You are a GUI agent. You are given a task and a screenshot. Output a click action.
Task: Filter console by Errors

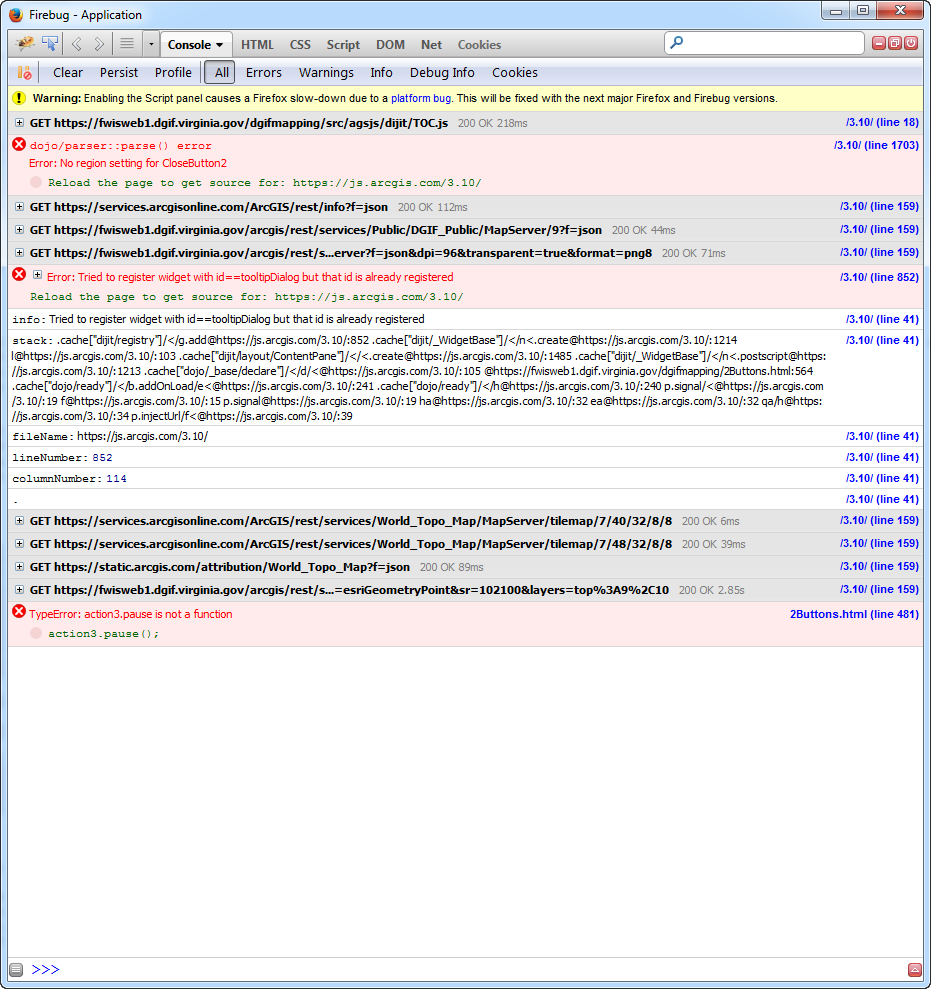264,73
